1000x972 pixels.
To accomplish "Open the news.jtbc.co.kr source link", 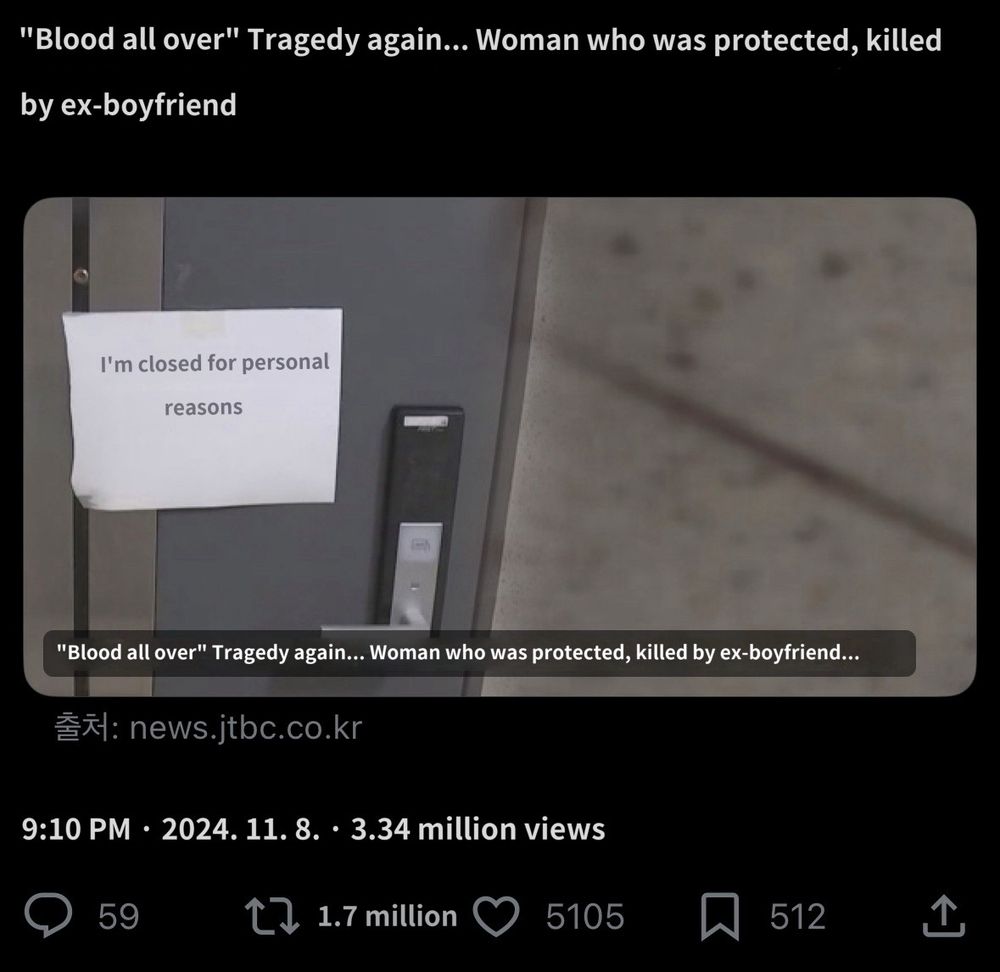I will [x=246, y=728].
